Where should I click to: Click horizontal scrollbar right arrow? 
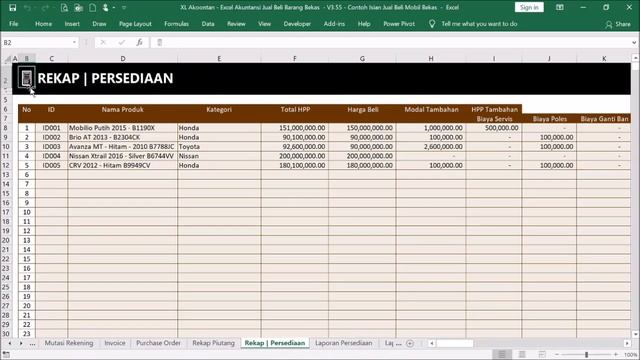click(627, 343)
